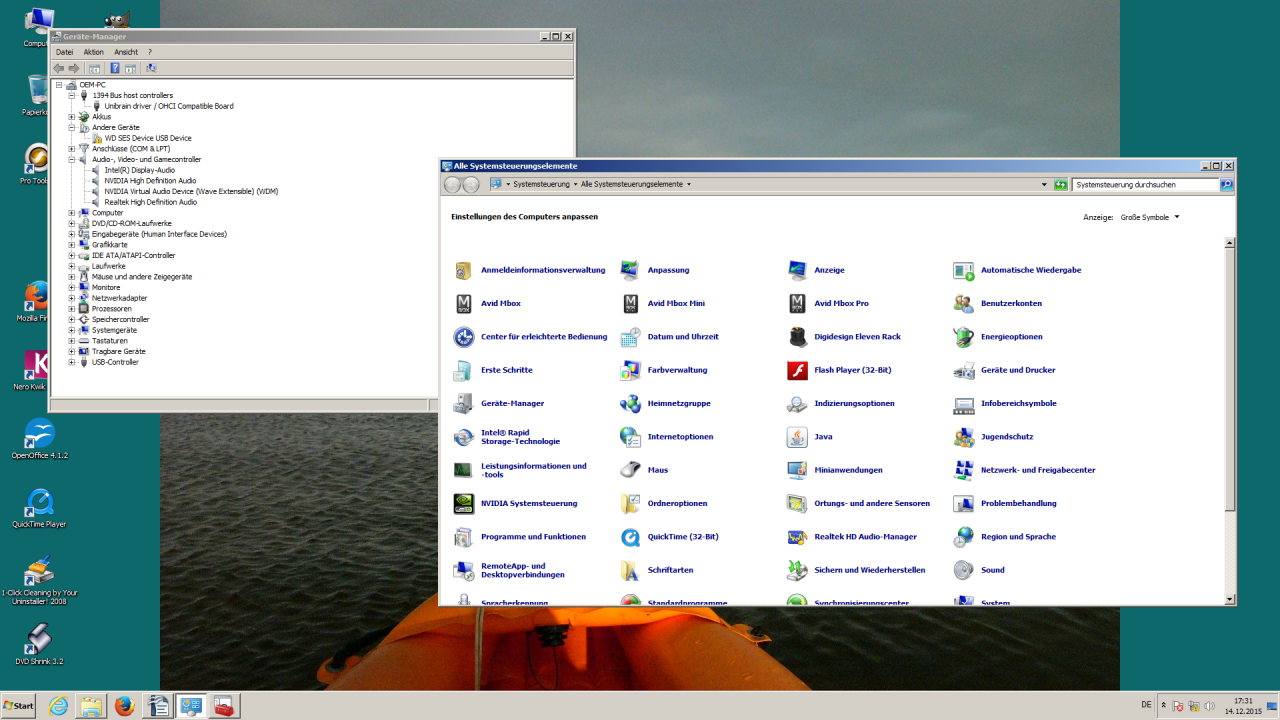The image size is (1280, 720).
Task: Select WD SES Device USB Device entry
Action: coord(148,138)
